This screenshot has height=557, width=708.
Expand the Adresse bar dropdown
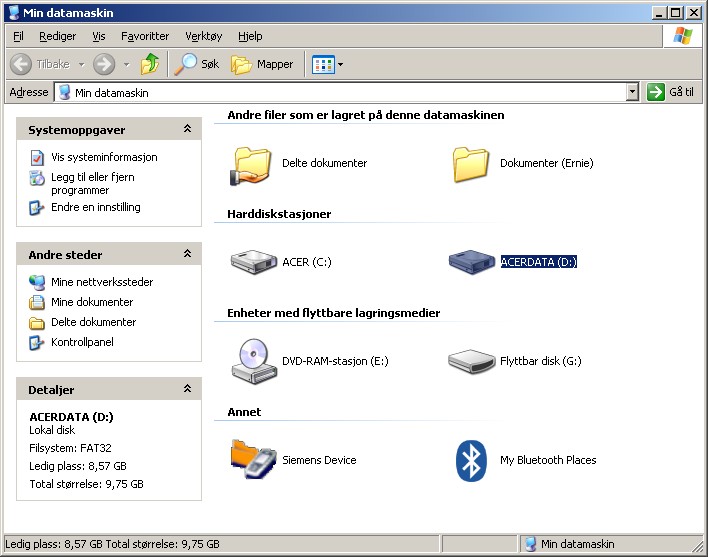point(633,92)
